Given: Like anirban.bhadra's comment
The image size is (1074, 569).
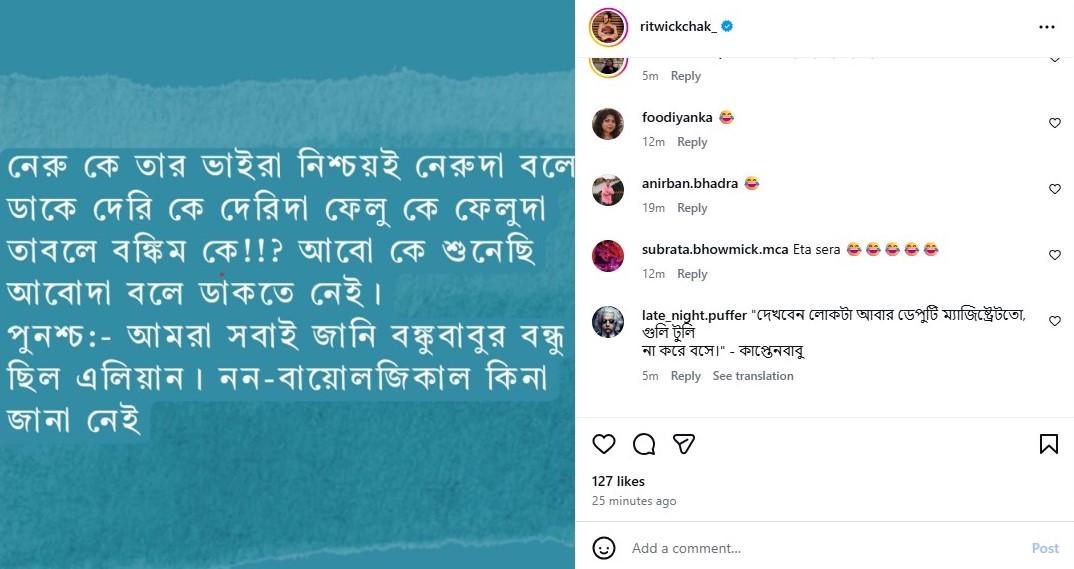Looking at the screenshot, I should tap(1054, 189).
